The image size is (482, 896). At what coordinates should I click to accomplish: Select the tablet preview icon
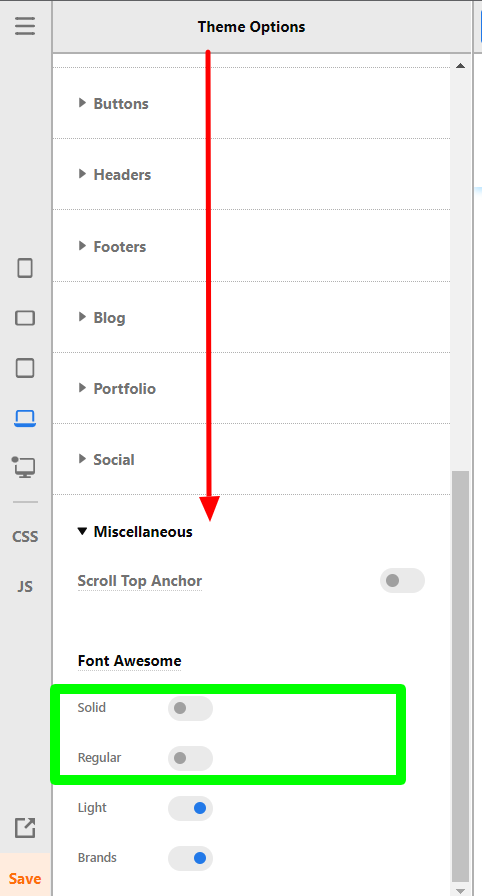click(25, 368)
